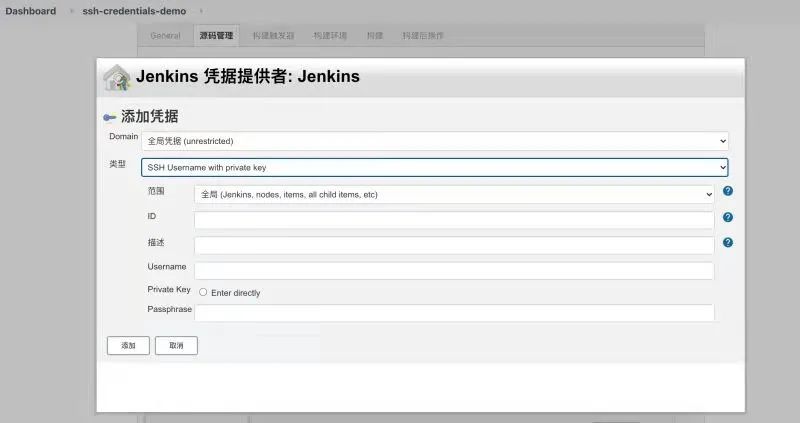Click the Jenkins credentials provider house icon
This screenshot has width=800, height=423.
pyautogui.click(x=117, y=78)
